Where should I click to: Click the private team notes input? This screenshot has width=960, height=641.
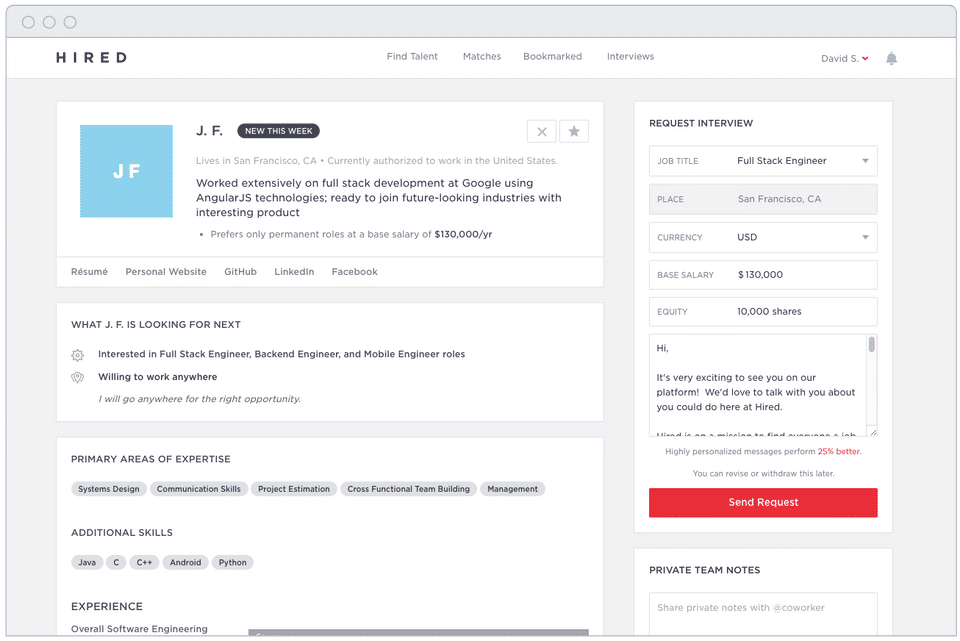763,614
